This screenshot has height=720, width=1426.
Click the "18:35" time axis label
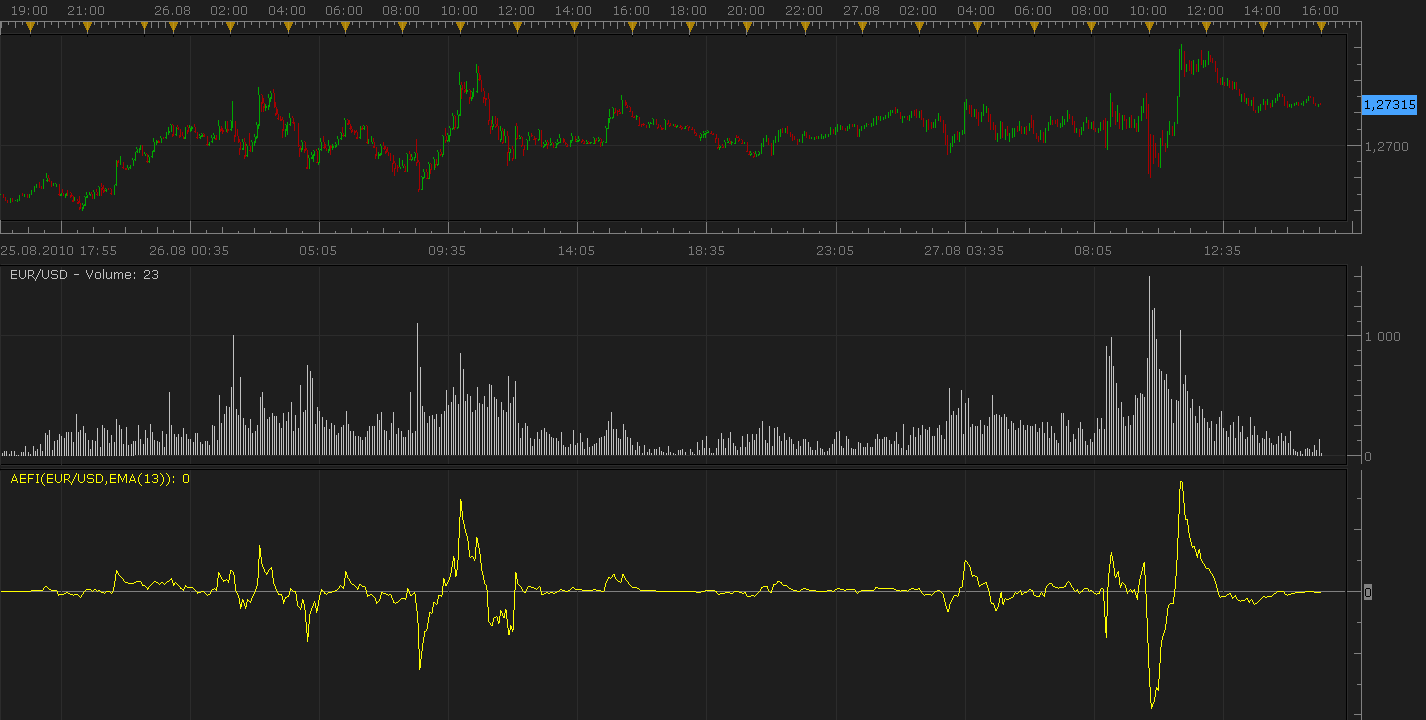(x=705, y=250)
